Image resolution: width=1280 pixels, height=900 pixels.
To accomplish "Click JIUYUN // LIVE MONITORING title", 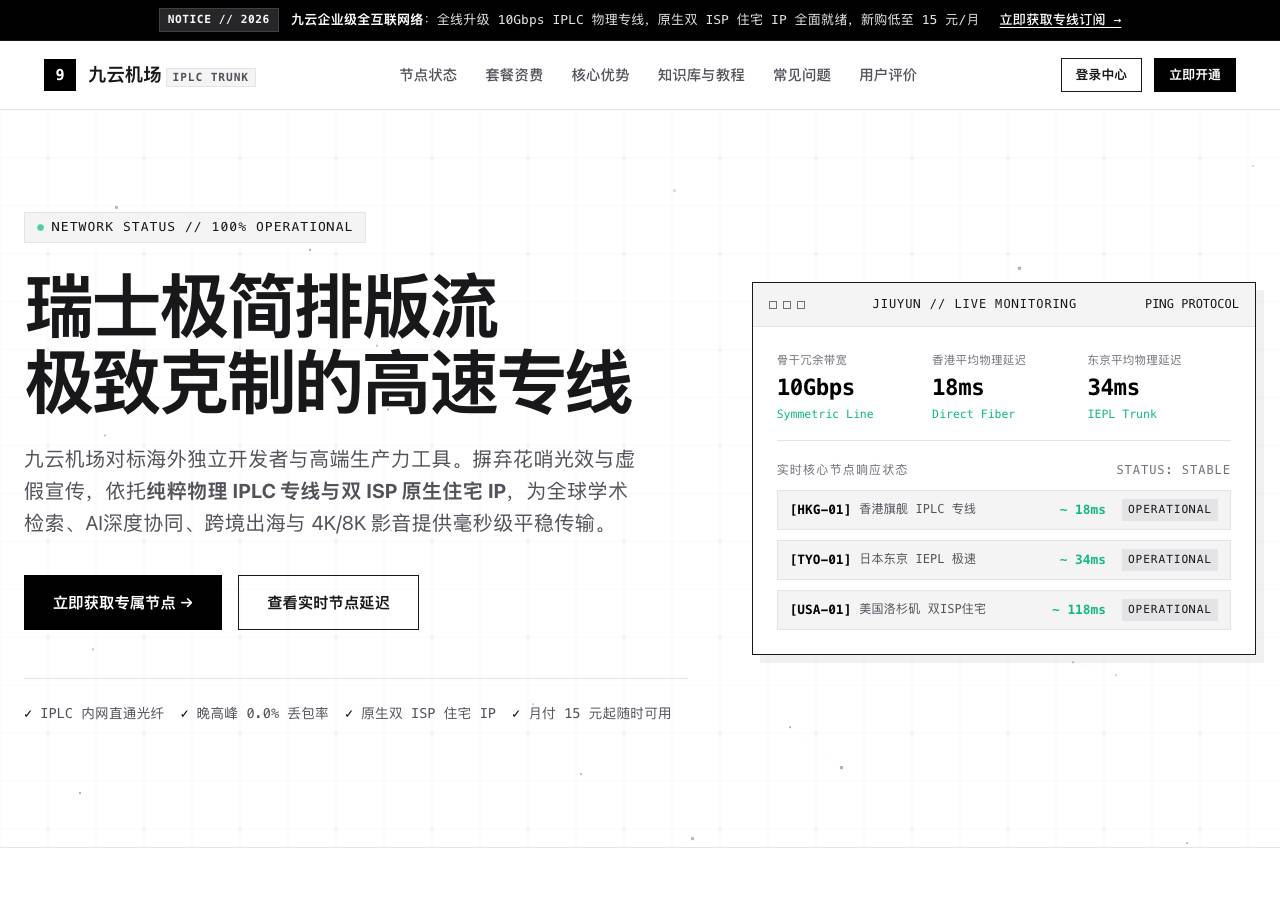I will [974, 304].
